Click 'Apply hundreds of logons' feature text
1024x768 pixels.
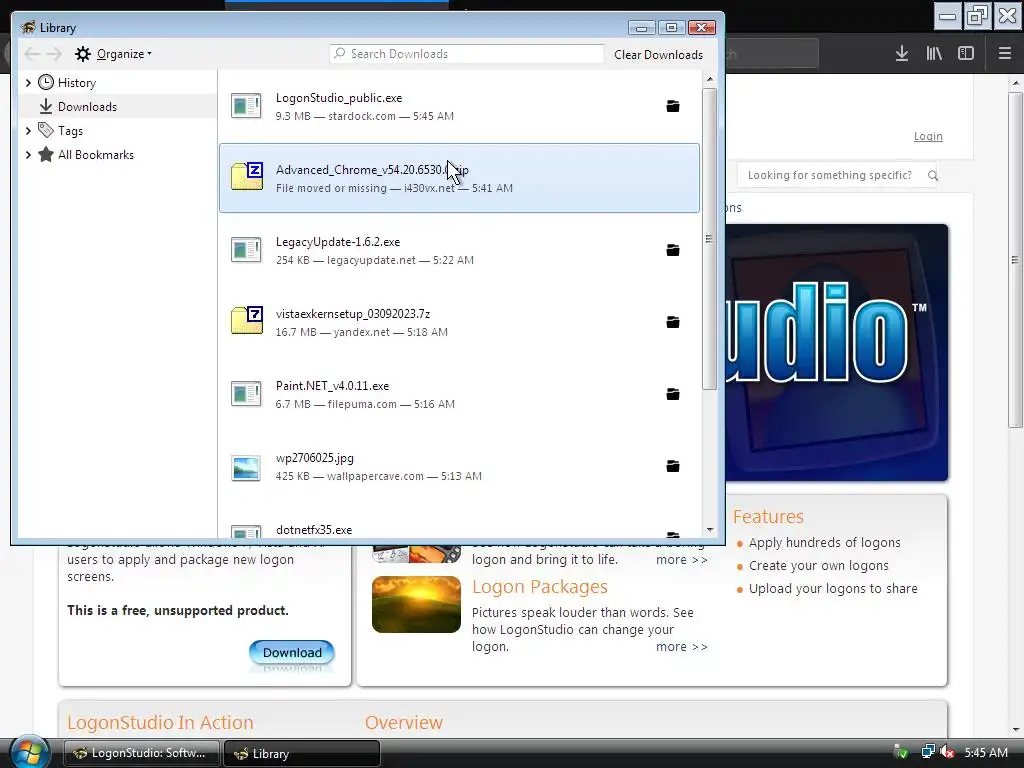pos(824,543)
